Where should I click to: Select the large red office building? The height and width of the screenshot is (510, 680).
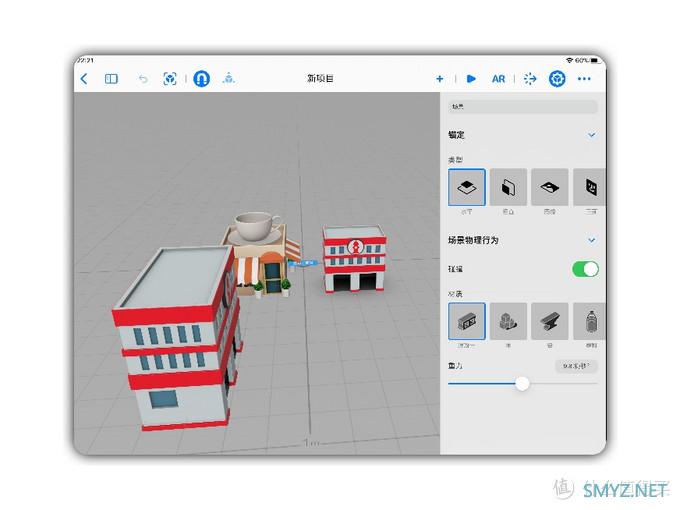click(178, 338)
